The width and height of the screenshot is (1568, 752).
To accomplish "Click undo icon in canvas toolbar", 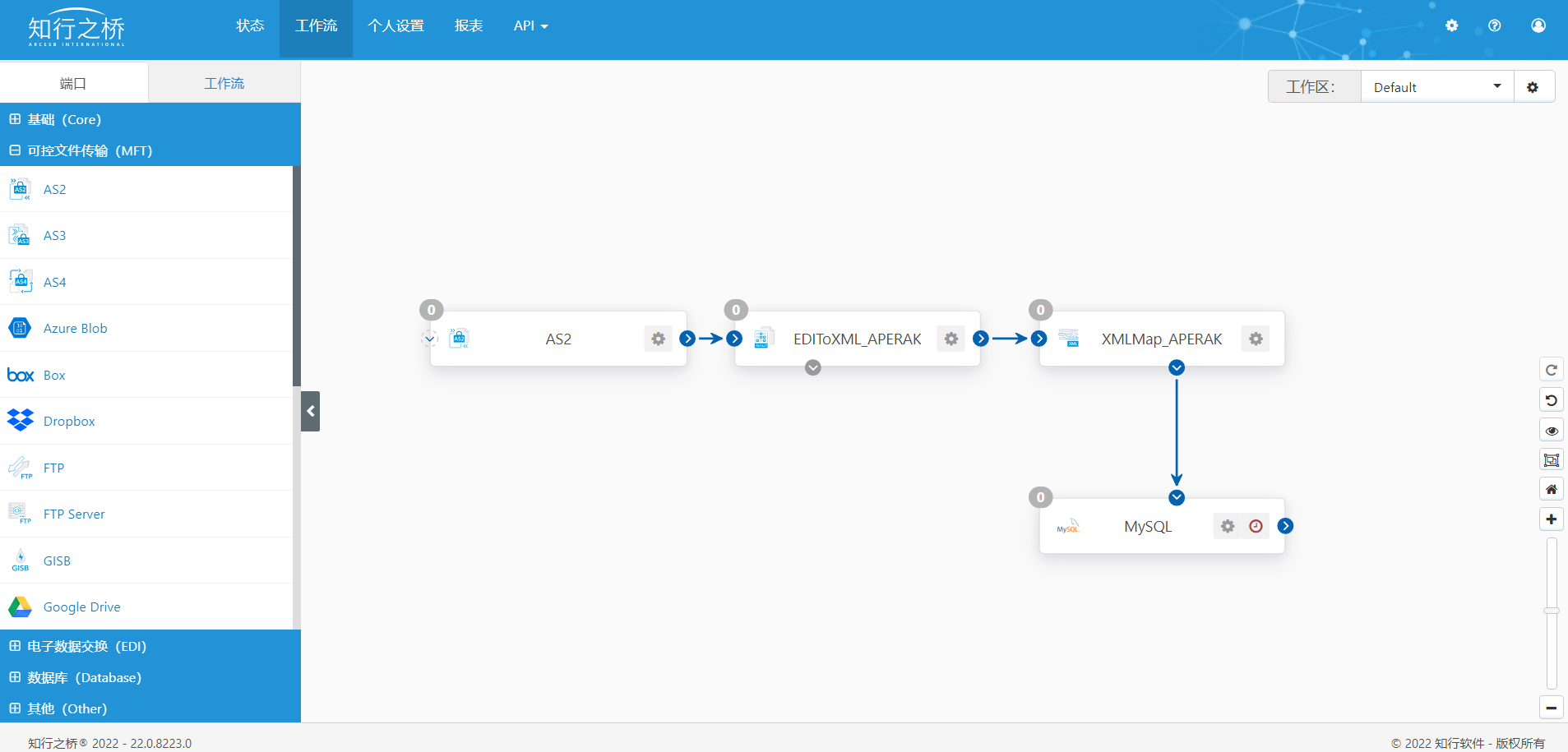I will (1551, 400).
